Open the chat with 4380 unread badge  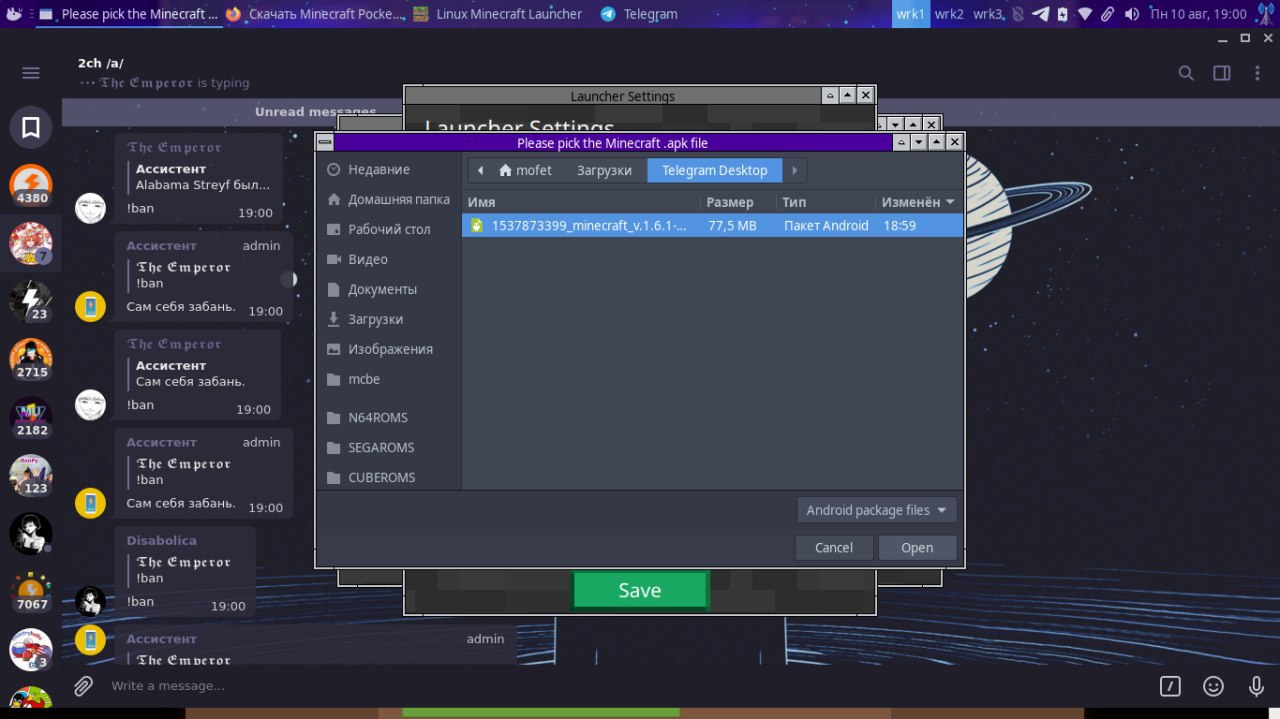point(31,186)
